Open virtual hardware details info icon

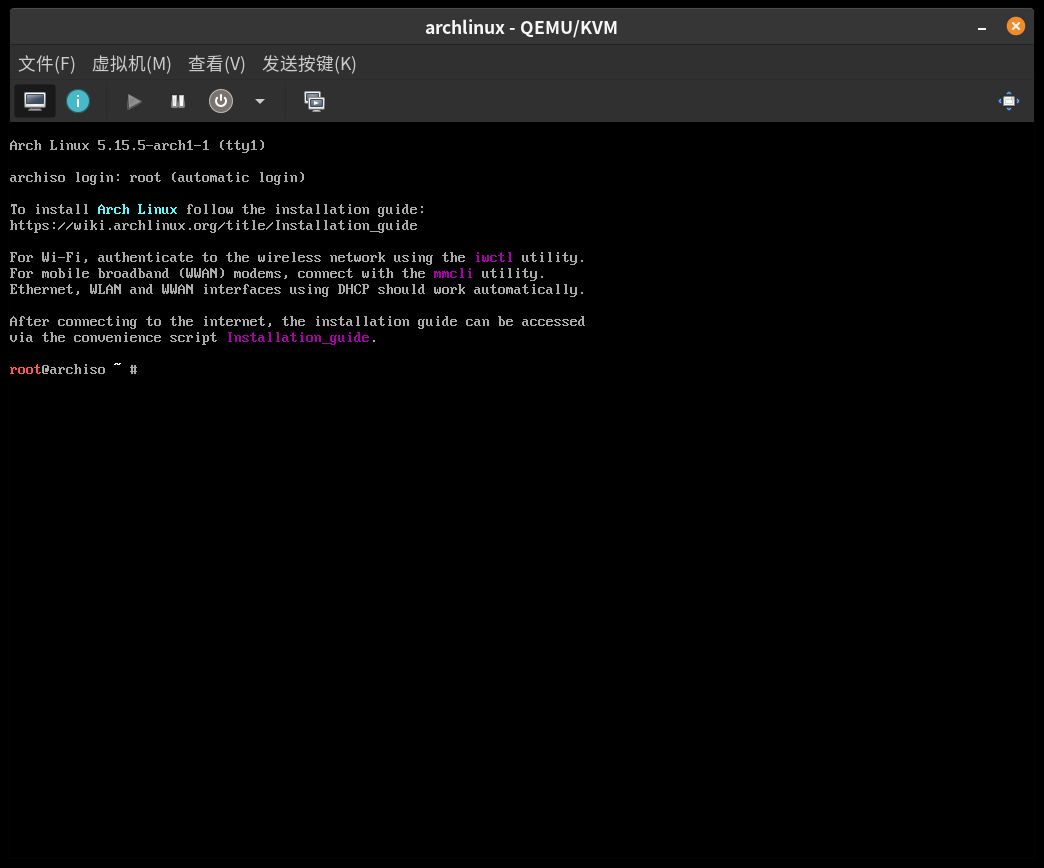(78, 101)
